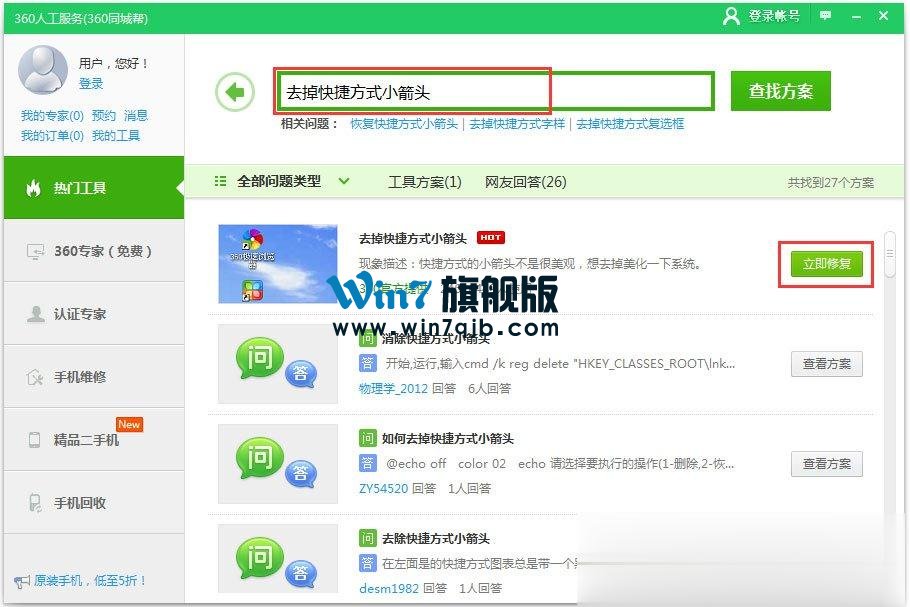Click the wrench icon beside 手机维修
This screenshot has width=910, height=607.
(35, 377)
